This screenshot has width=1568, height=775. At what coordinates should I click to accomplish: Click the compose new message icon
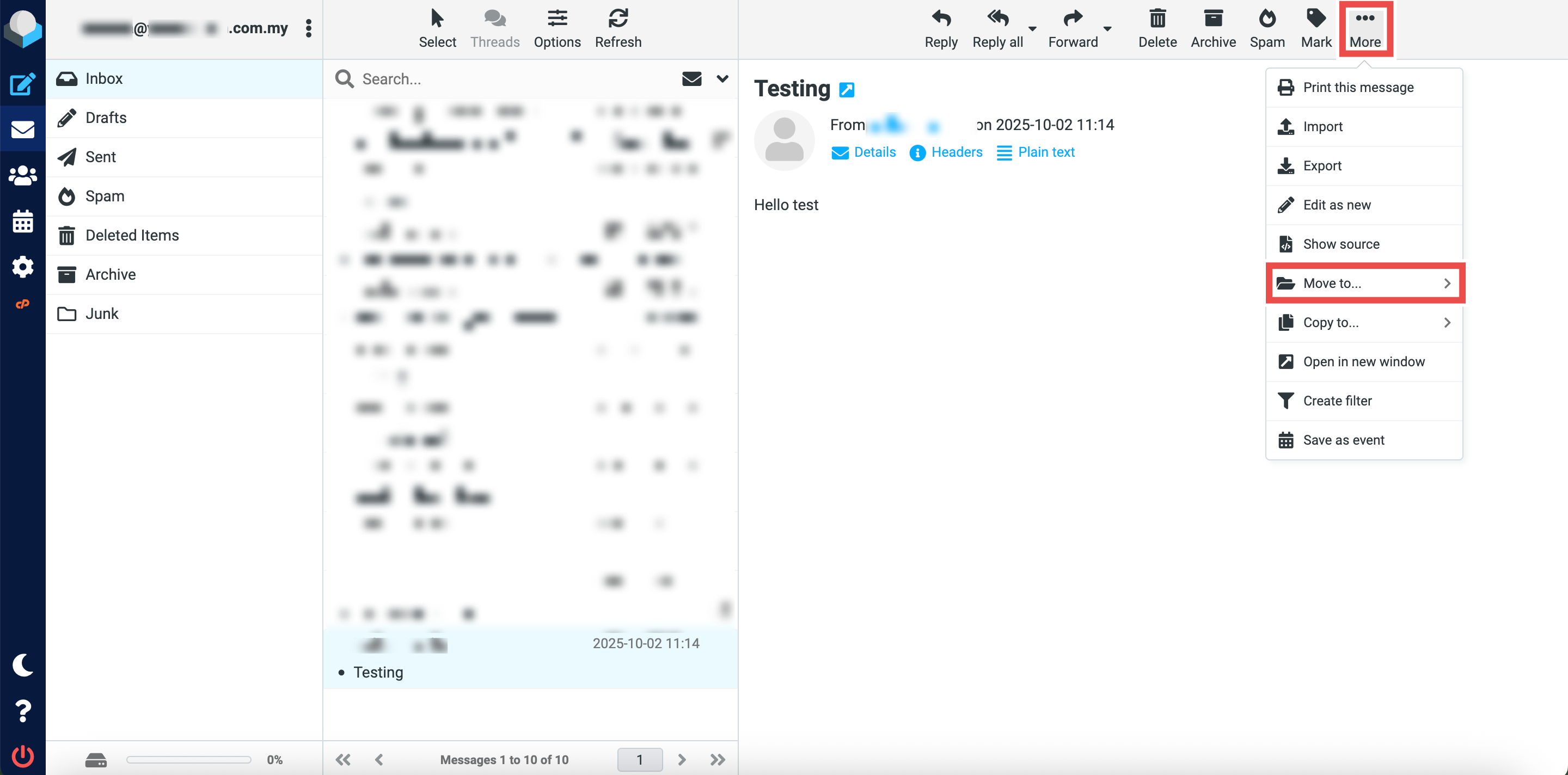tap(22, 84)
